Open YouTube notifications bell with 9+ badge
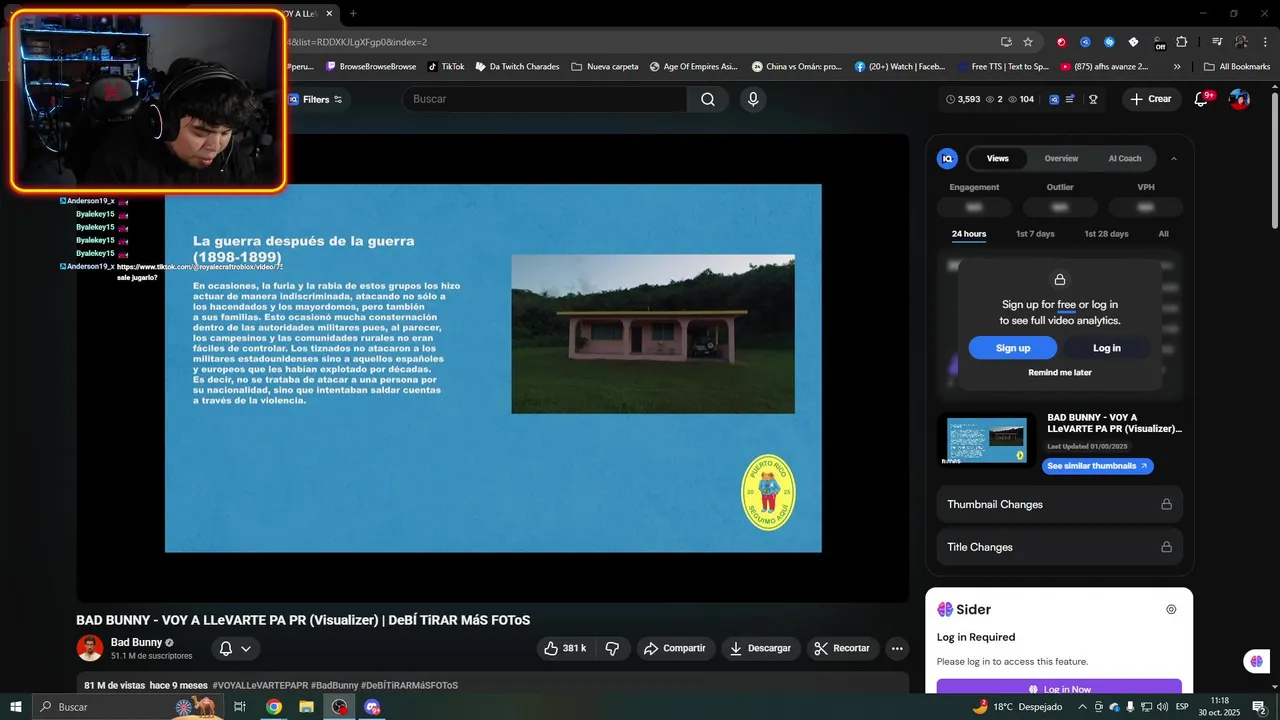Viewport: 1280px width, 720px height. point(1202,99)
